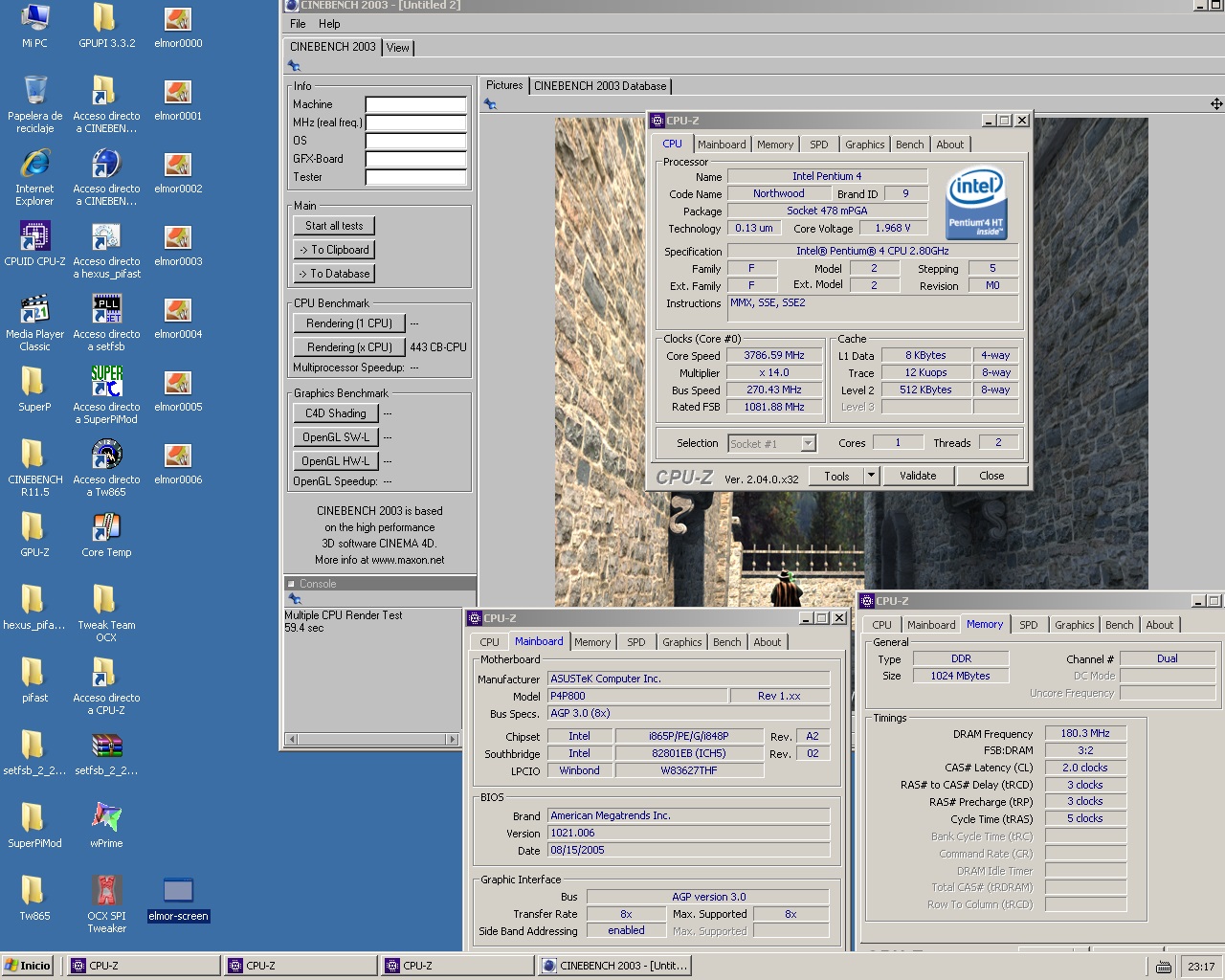Open the SuperPiMod shortcut icon
The image size is (1225, 980).
coord(106,395)
